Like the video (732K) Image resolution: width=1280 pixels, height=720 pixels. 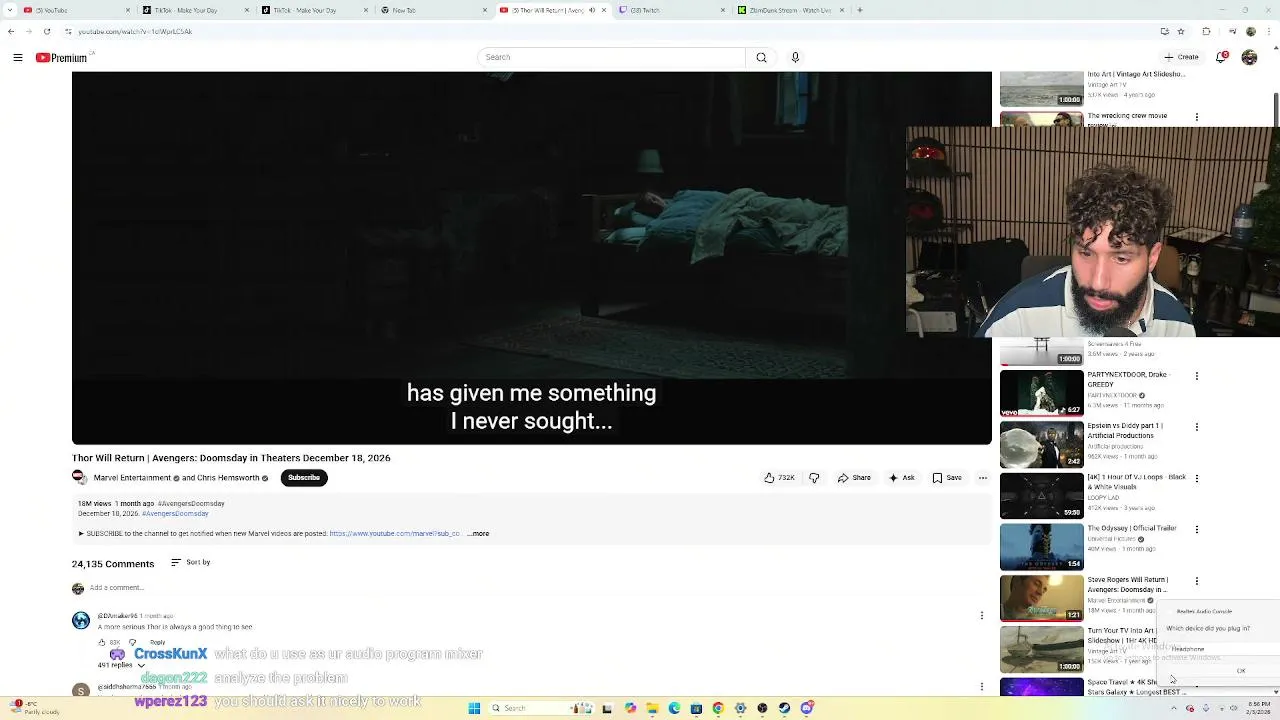coord(779,478)
